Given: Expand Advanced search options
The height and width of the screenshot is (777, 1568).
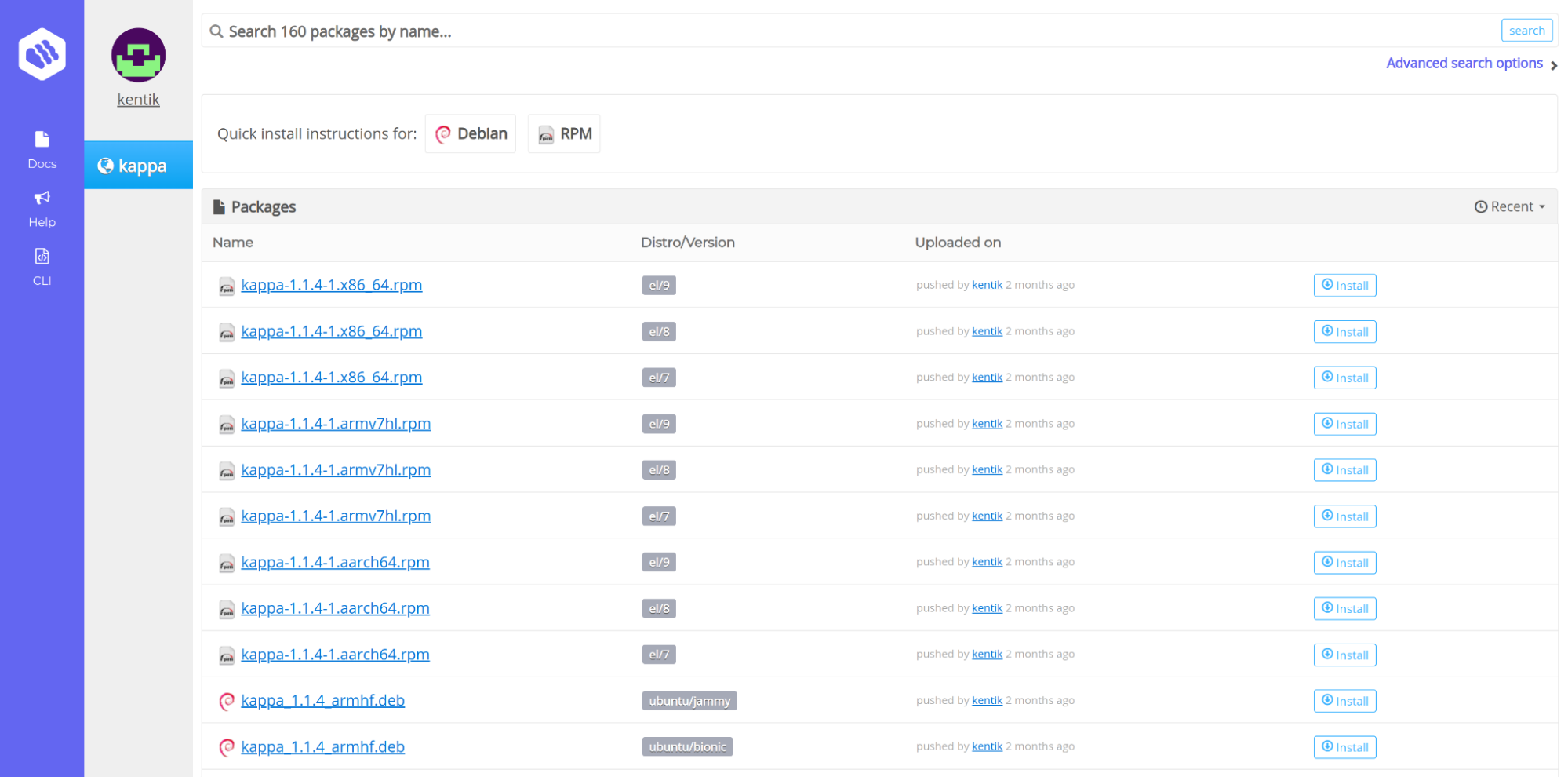Looking at the screenshot, I should click(1472, 64).
